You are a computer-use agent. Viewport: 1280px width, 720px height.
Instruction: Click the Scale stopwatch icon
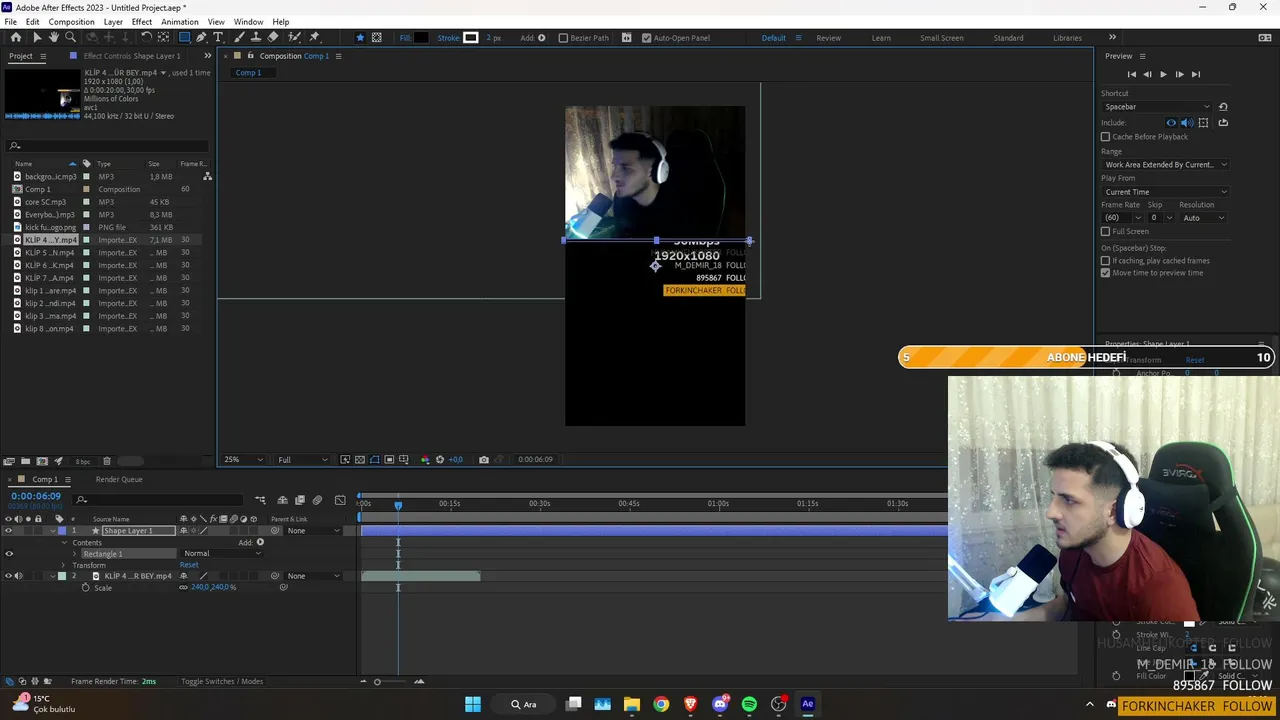pos(86,587)
